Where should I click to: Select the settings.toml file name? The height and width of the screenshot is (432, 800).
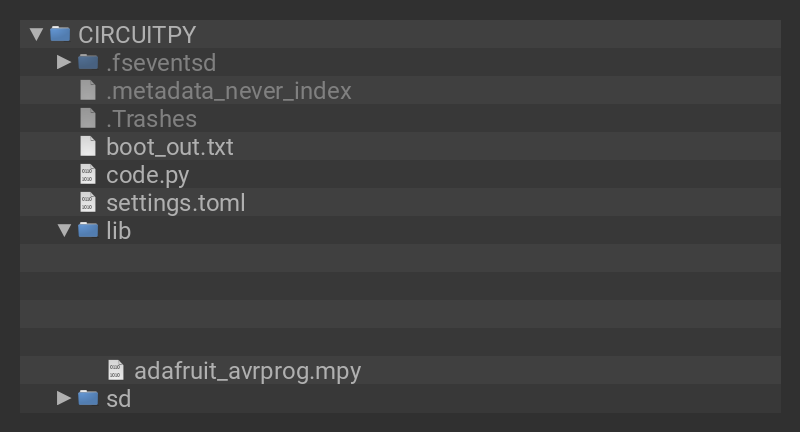pyautogui.click(x=175, y=202)
